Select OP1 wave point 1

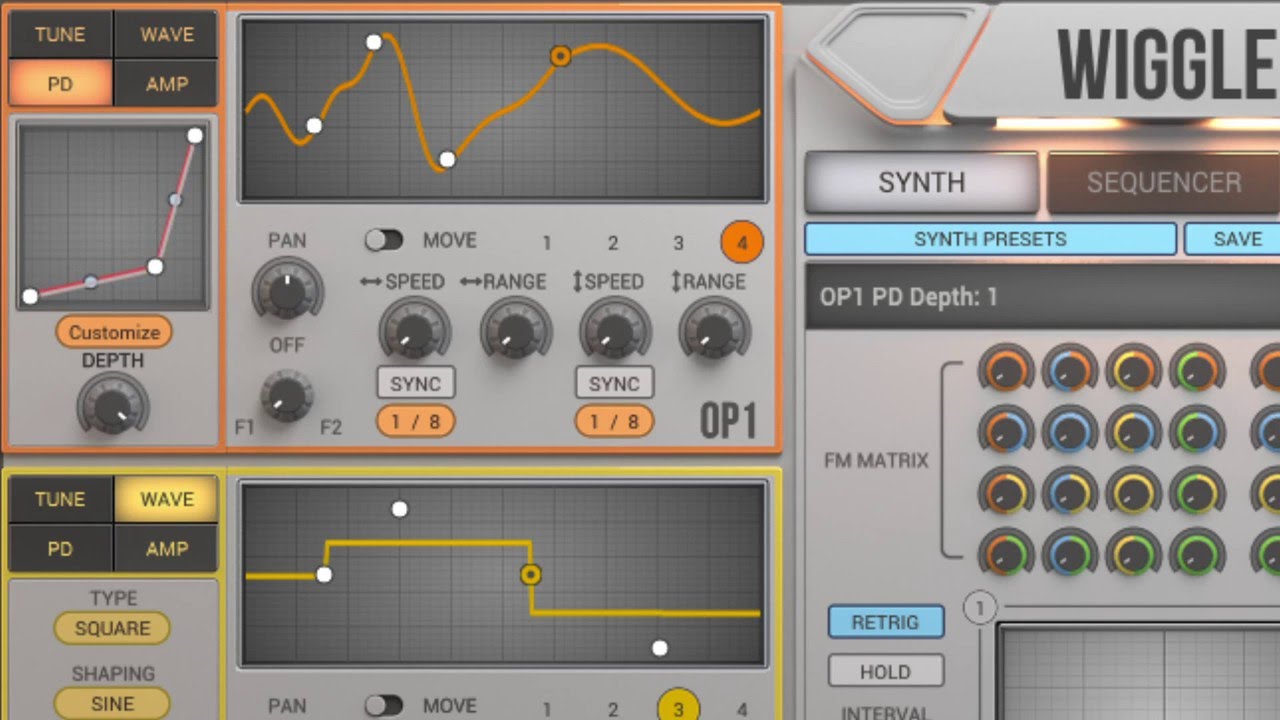pyautogui.click(x=546, y=242)
